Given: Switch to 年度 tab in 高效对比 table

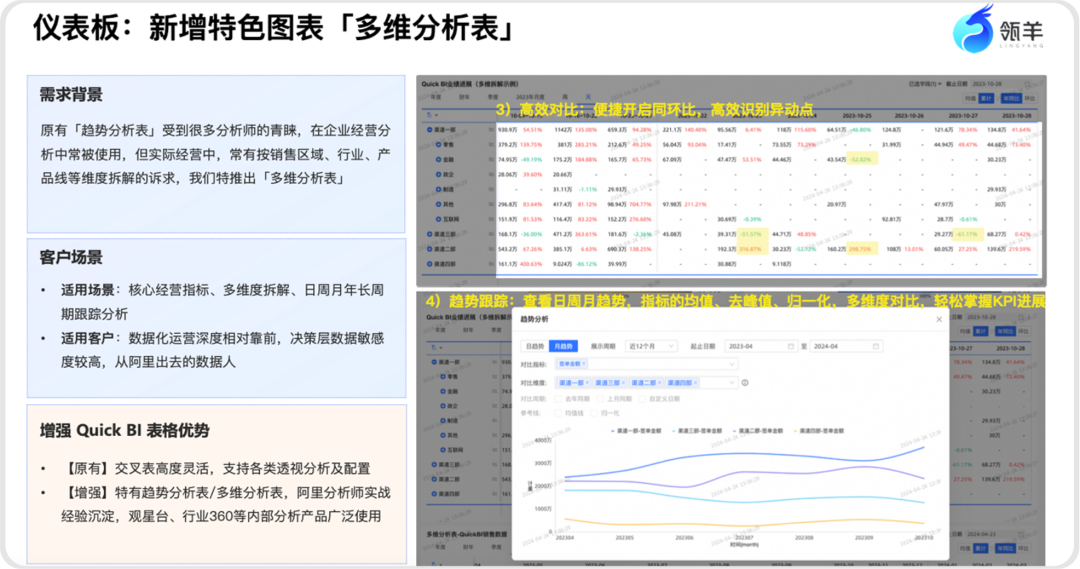Looking at the screenshot, I should [436, 98].
